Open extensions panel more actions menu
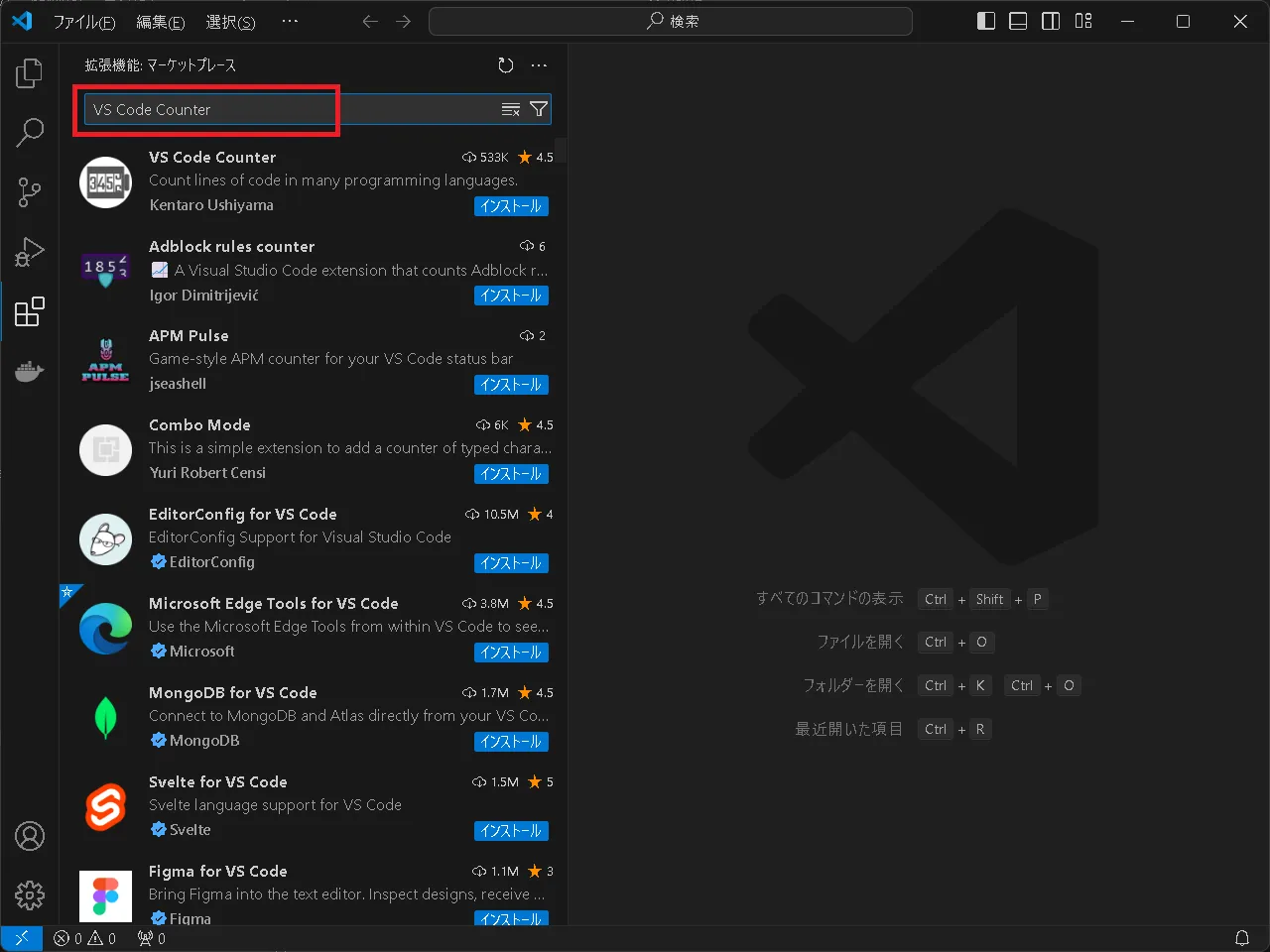Image resolution: width=1270 pixels, height=952 pixels. (x=539, y=65)
